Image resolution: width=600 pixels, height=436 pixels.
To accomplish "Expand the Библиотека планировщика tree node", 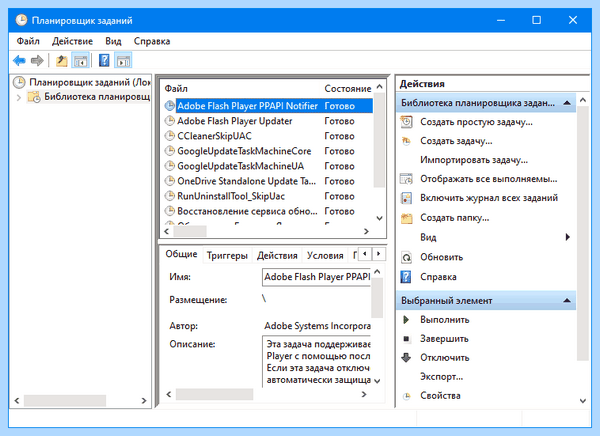I will pos(19,98).
